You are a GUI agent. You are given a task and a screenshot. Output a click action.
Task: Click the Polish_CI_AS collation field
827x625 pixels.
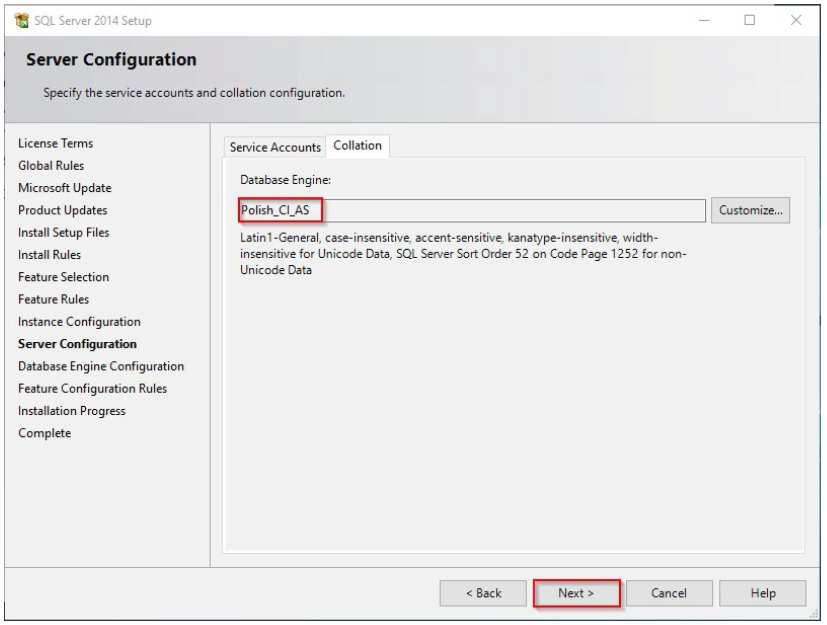pos(472,210)
